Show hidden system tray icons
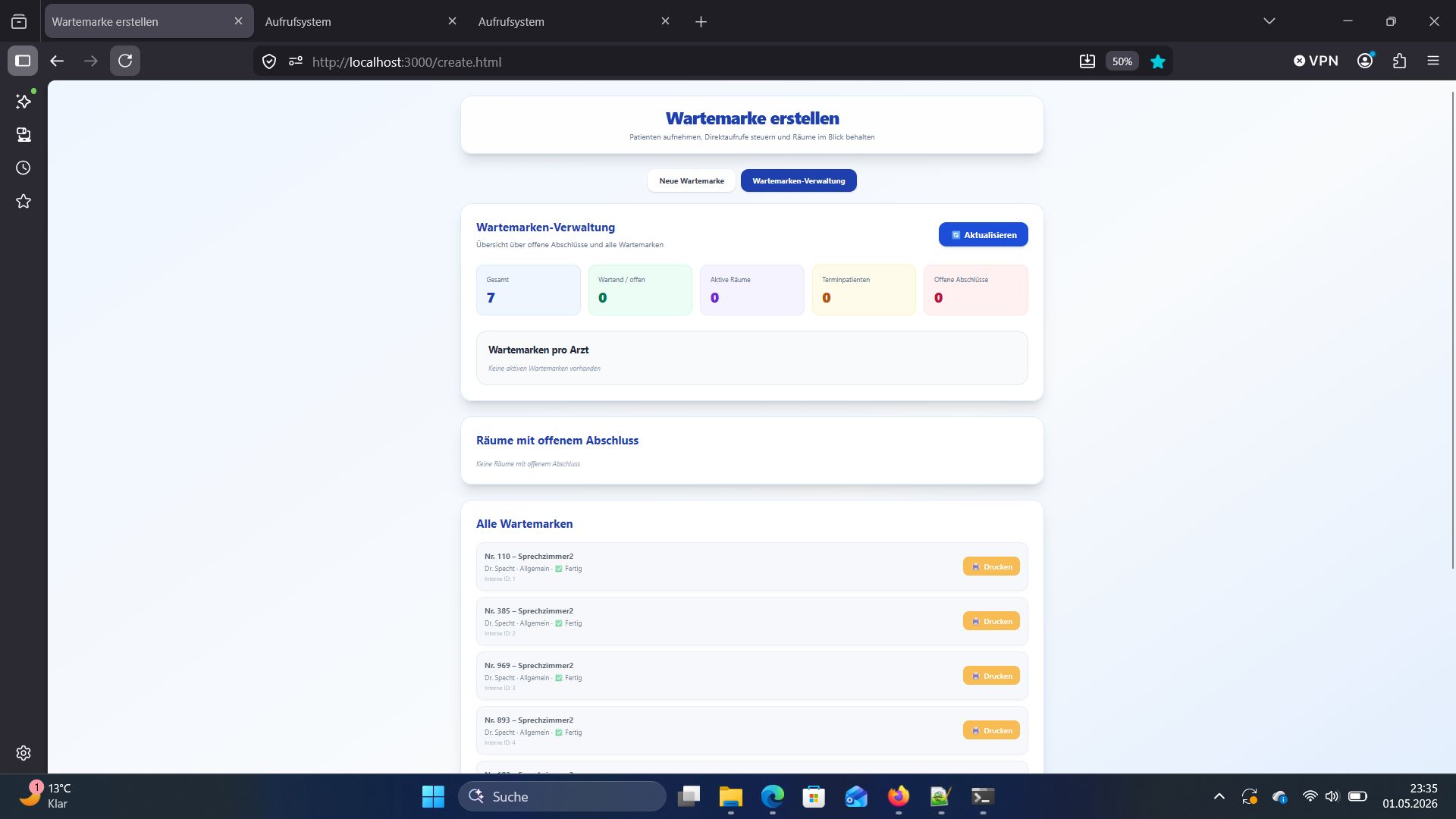This screenshot has height=819, width=1456. pyautogui.click(x=1219, y=796)
